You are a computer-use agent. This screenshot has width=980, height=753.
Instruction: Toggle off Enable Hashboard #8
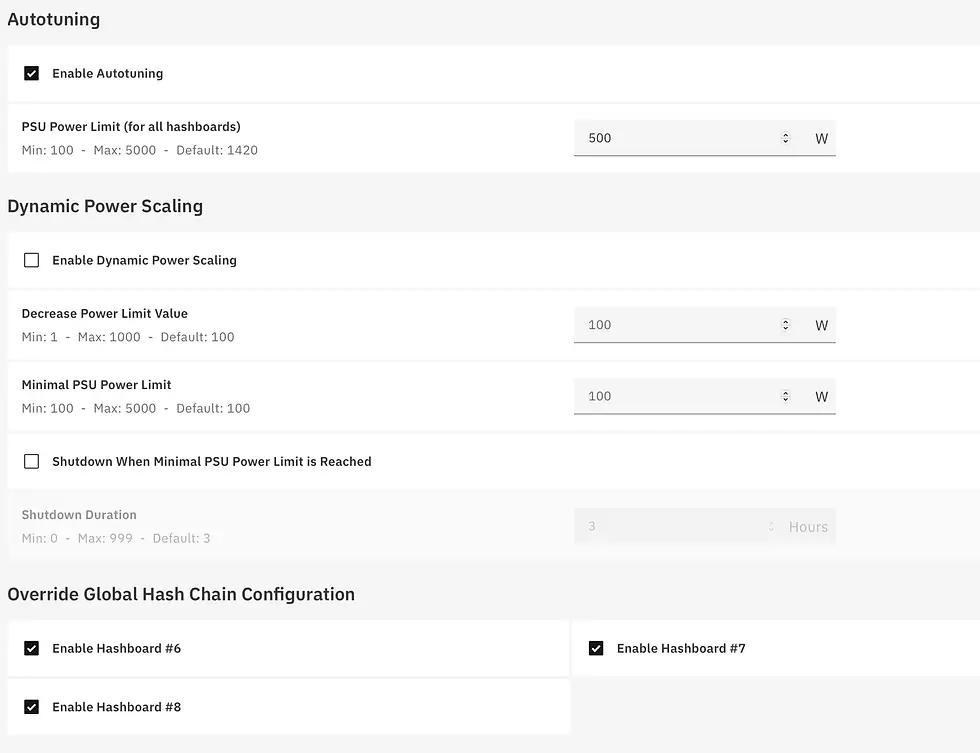click(x=31, y=707)
